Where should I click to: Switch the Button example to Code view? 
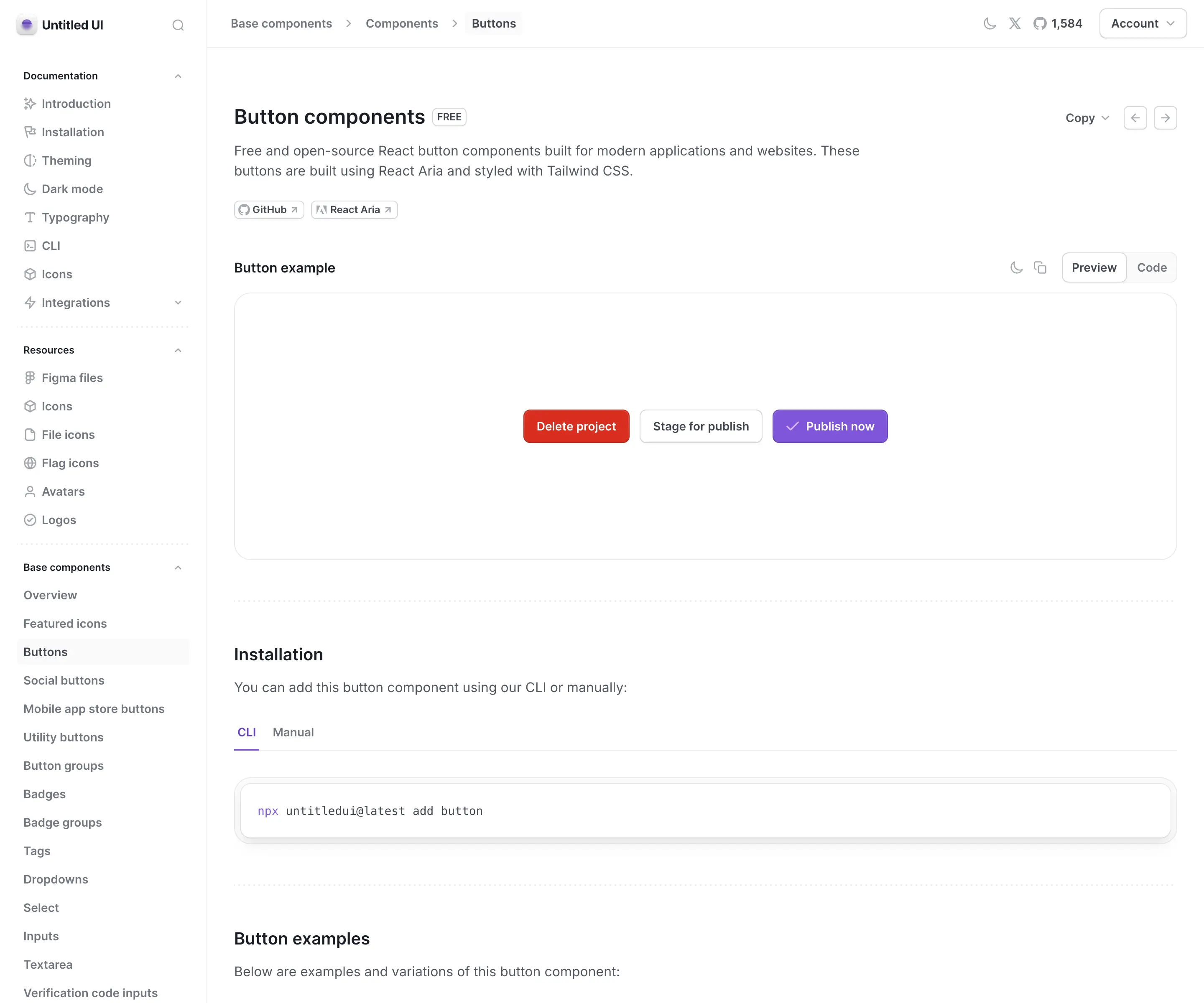tap(1152, 267)
